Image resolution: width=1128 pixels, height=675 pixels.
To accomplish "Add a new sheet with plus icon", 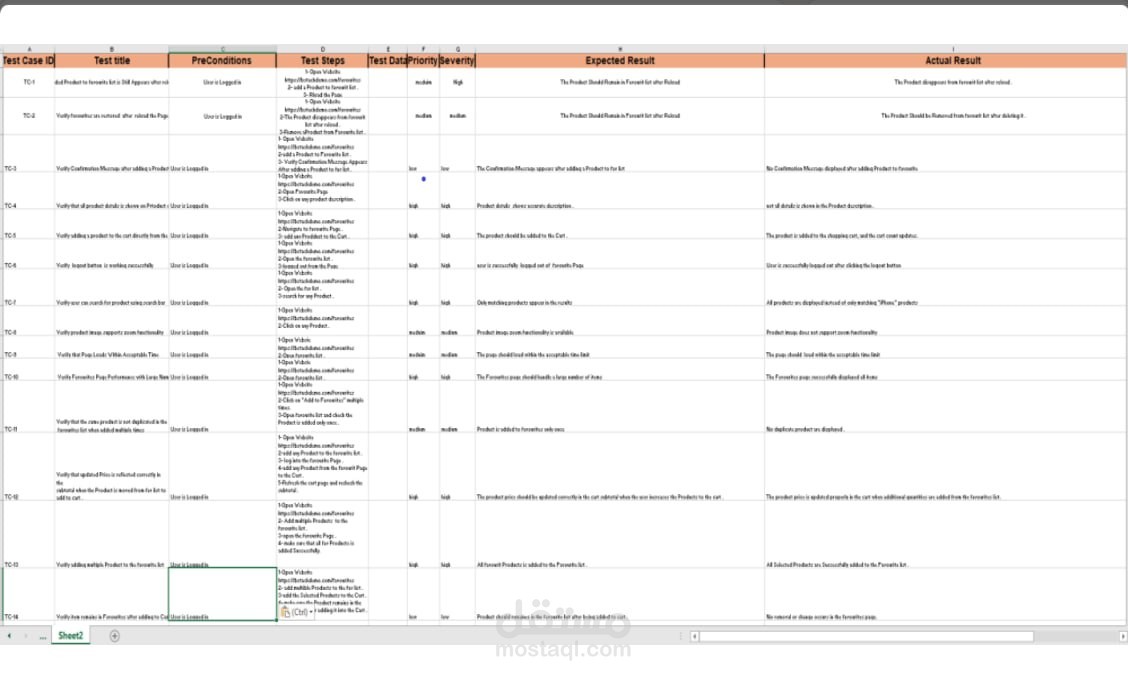I will click(x=114, y=635).
